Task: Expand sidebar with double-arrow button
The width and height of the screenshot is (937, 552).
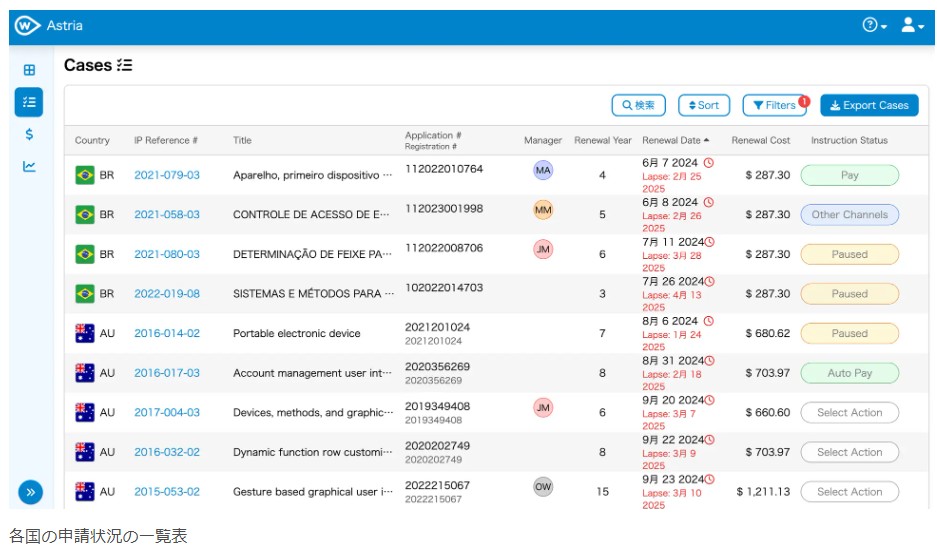Action: click(x=30, y=492)
